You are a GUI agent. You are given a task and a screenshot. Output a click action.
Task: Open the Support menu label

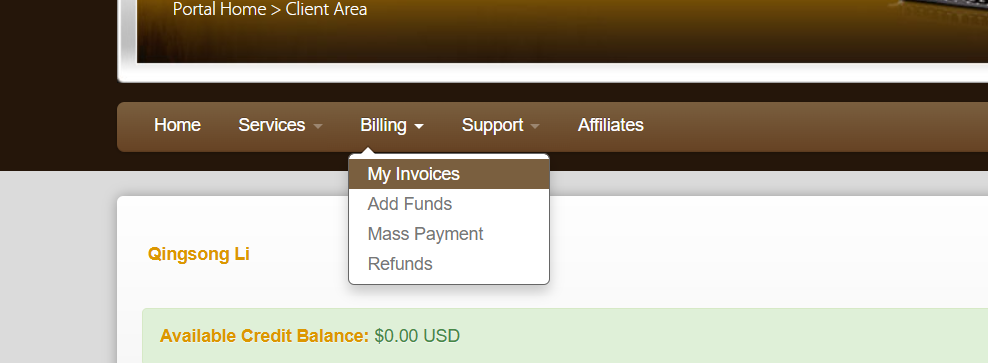tap(492, 125)
